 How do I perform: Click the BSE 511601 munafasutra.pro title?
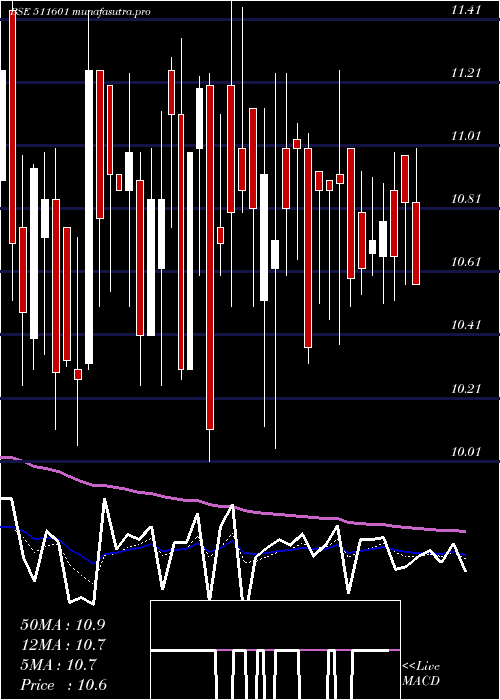(x=79, y=12)
